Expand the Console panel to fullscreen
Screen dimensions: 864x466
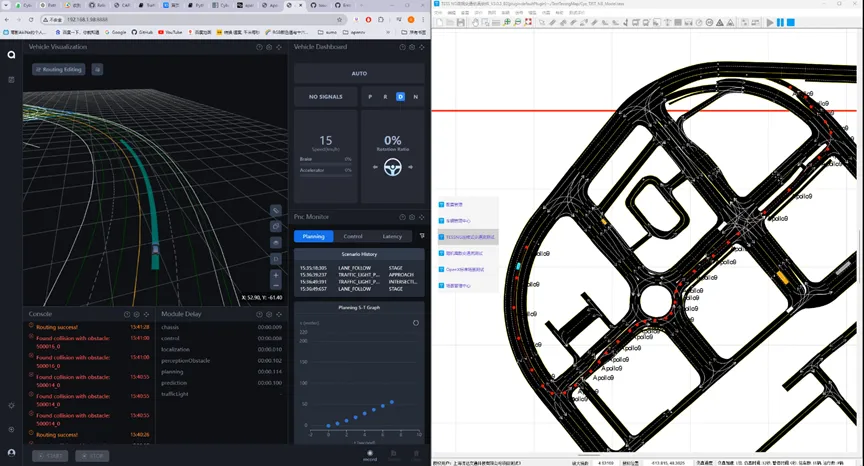point(147,314)
